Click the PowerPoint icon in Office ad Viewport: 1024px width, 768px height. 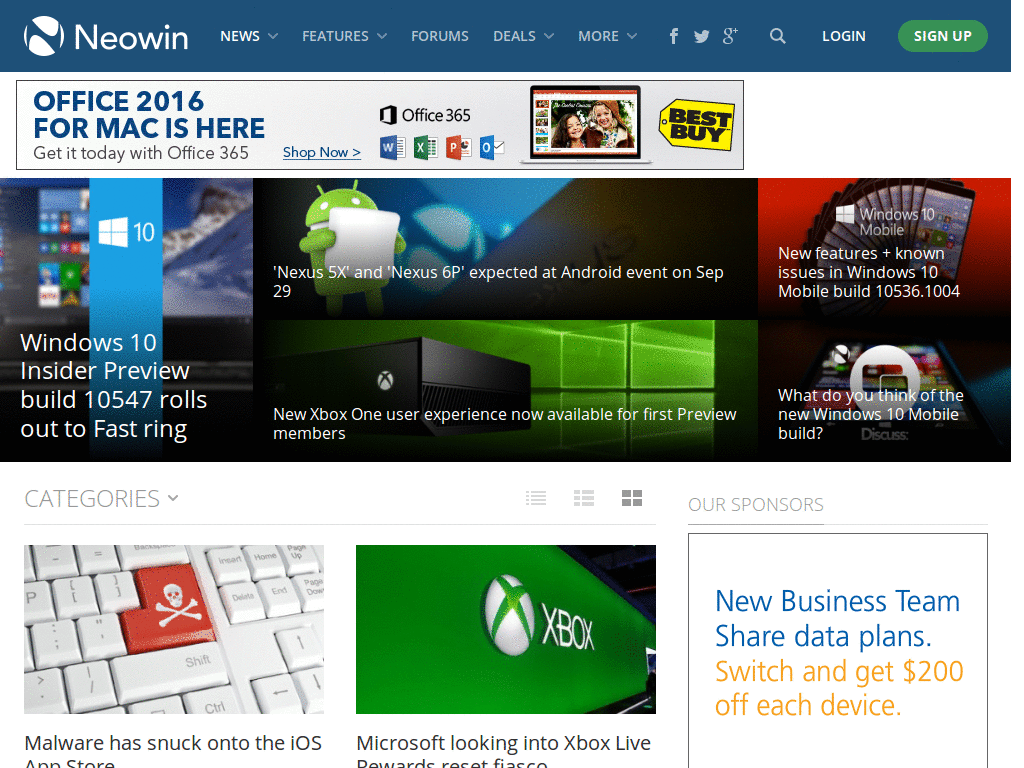point(459,148)
